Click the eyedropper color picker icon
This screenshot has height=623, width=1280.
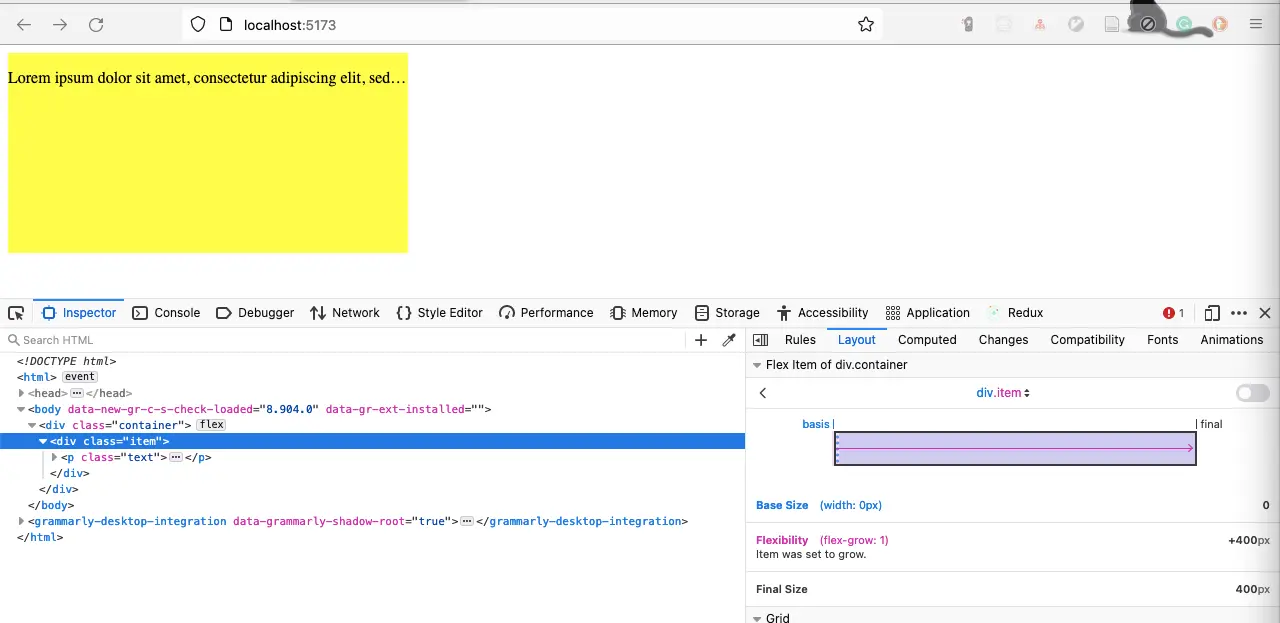(729, 340)
